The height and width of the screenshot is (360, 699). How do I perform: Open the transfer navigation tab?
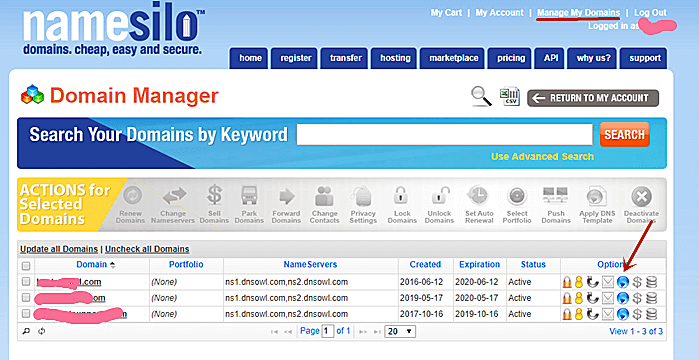pyautogui.click(x=345, y=58)
